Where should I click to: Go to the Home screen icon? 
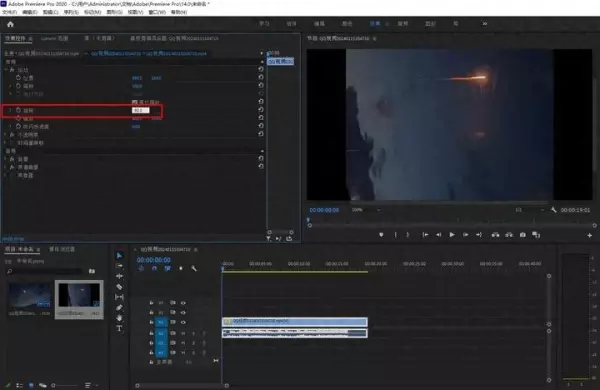pos(10,24)
